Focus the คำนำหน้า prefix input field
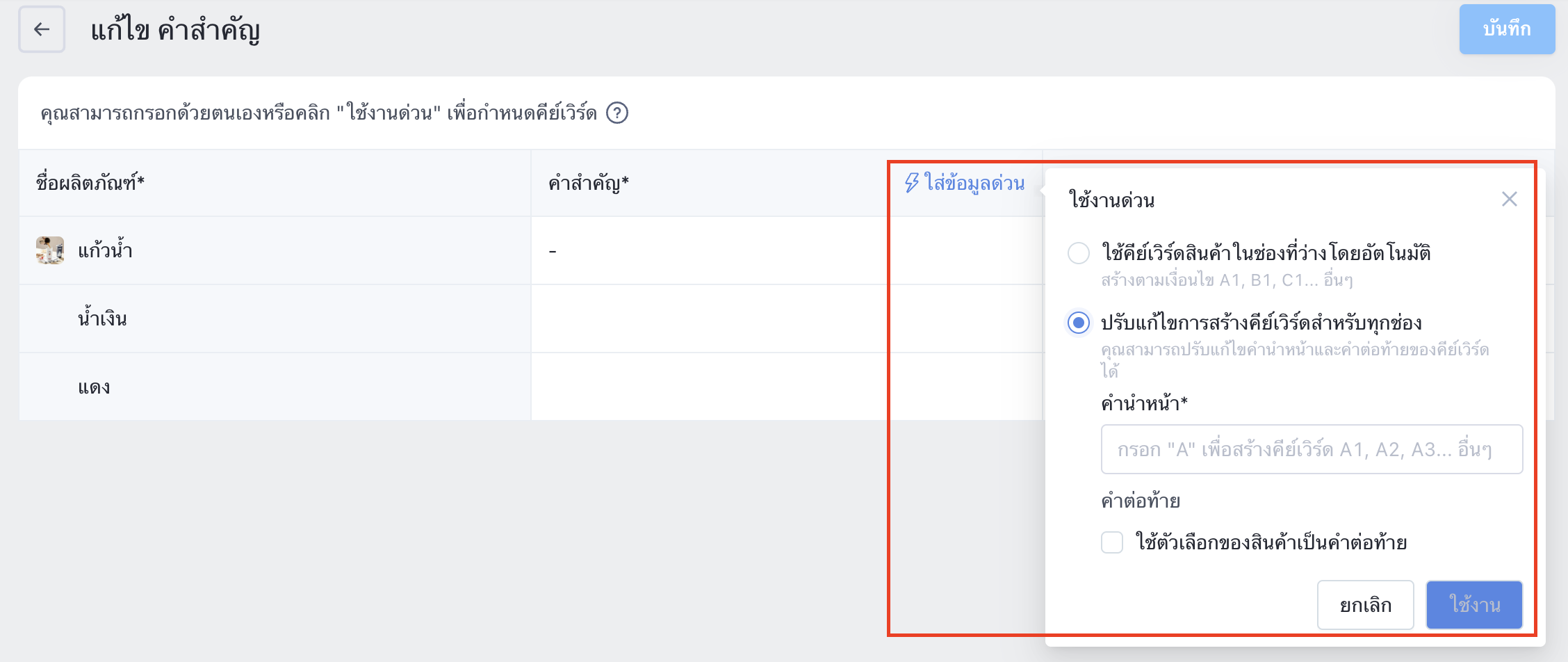The height and width of the screenshot is (662, 1568). pyautogui.click(x=1312, y=449)
